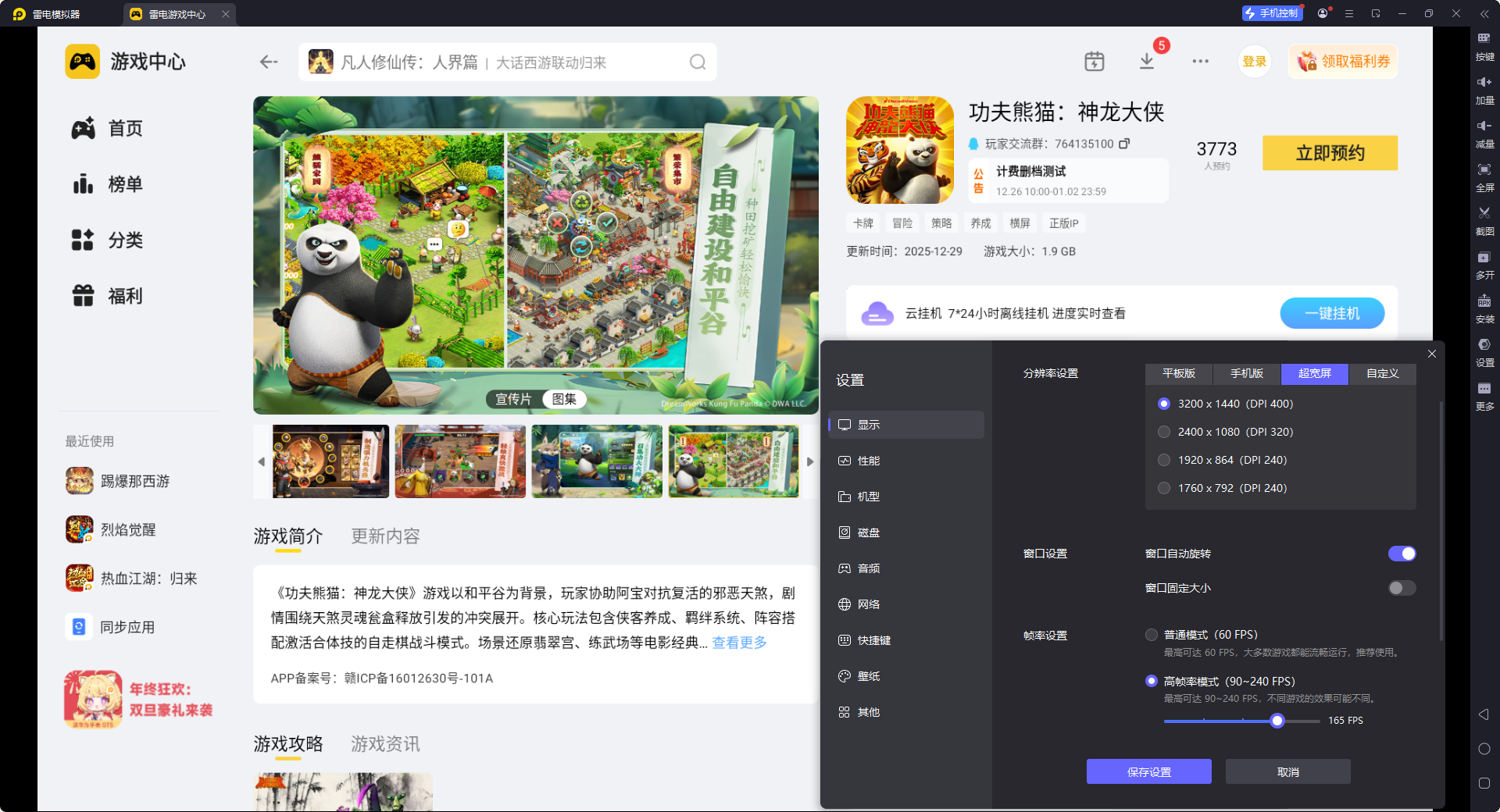Turn off the window auto-rotate toggle
This screenshot has width=1500, height=812.
click(x=1402, y=554)
